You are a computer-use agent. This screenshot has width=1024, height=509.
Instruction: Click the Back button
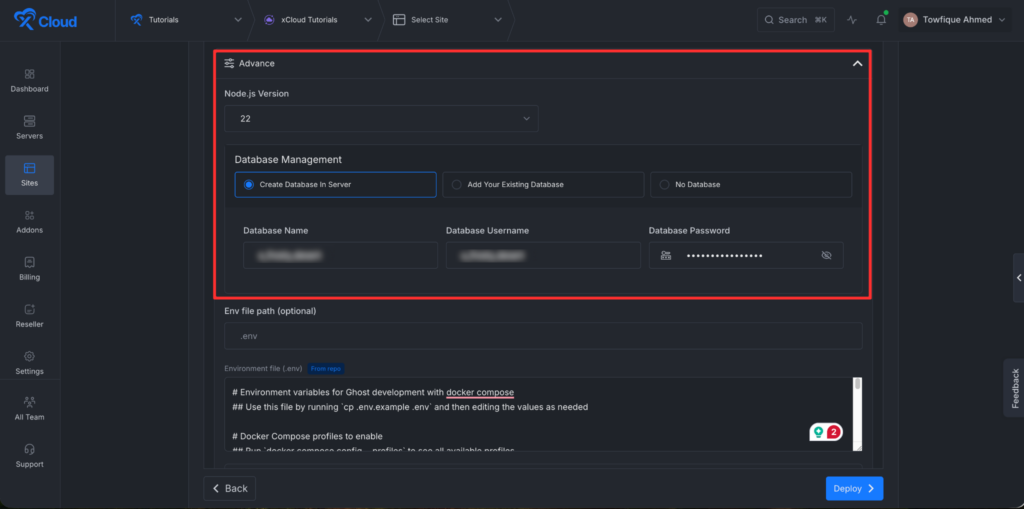(x=230, y=489)
